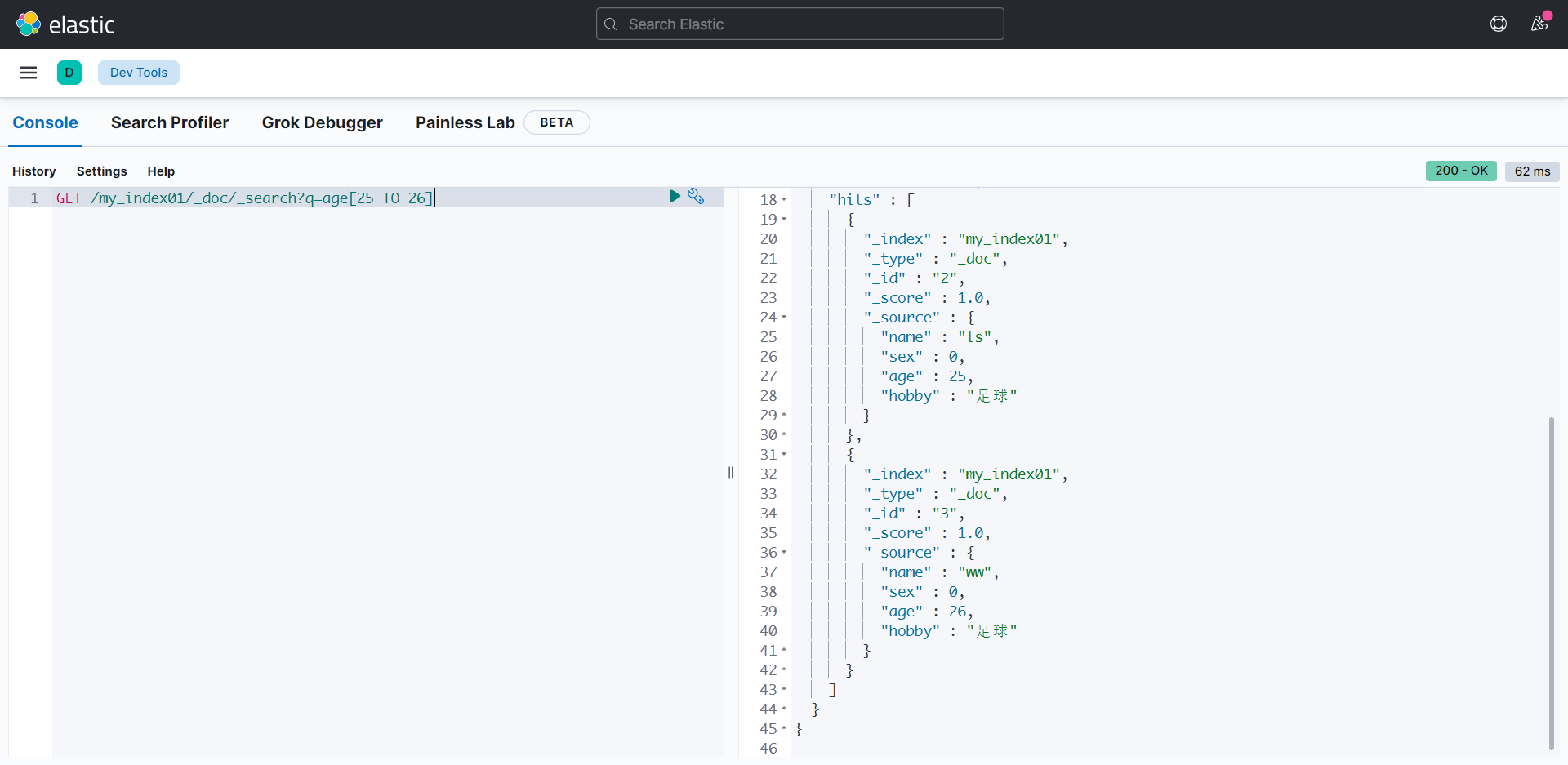Open the D space avatar
The width and height of the screenshot is (1568, 765).
pyautogui.click(x=69, y=73)
